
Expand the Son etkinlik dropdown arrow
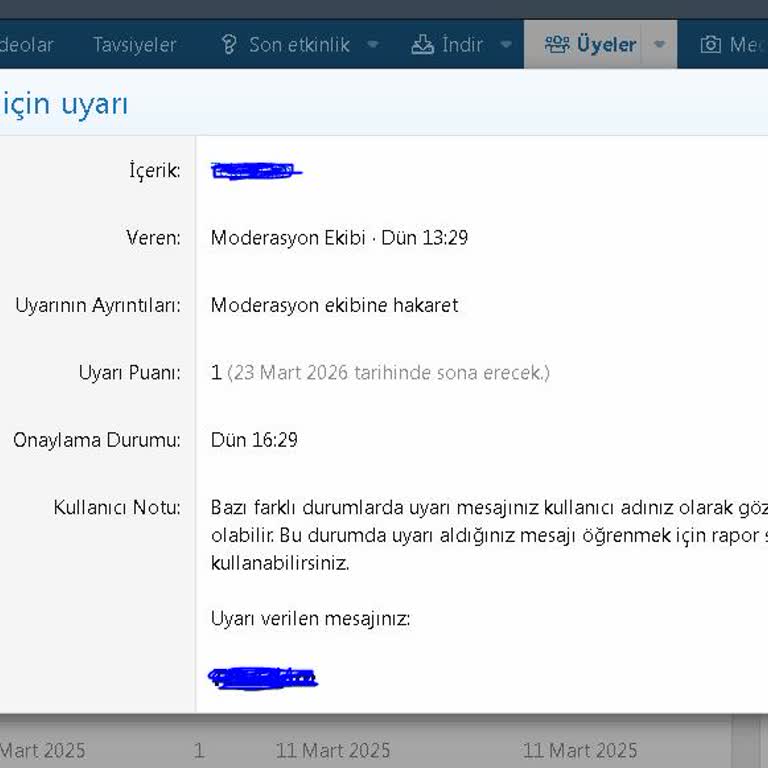click(x=373, y=44)
